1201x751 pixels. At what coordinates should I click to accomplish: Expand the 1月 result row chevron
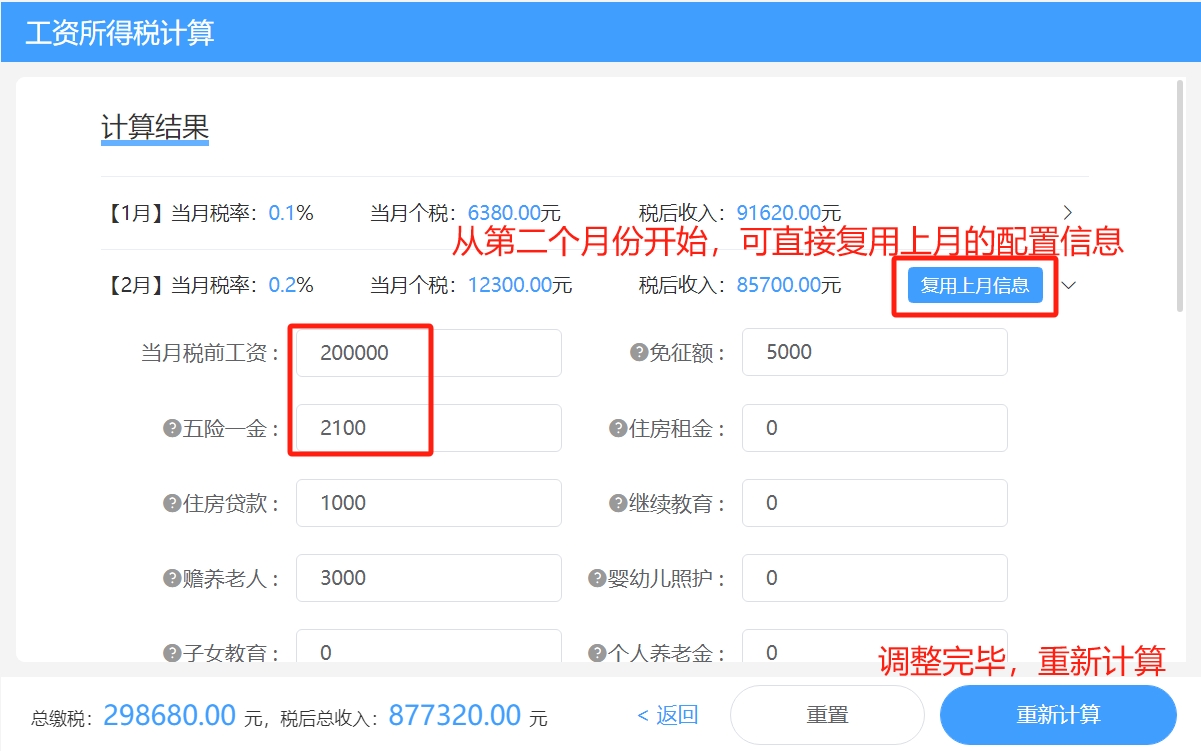click(x=1068, y=212)
